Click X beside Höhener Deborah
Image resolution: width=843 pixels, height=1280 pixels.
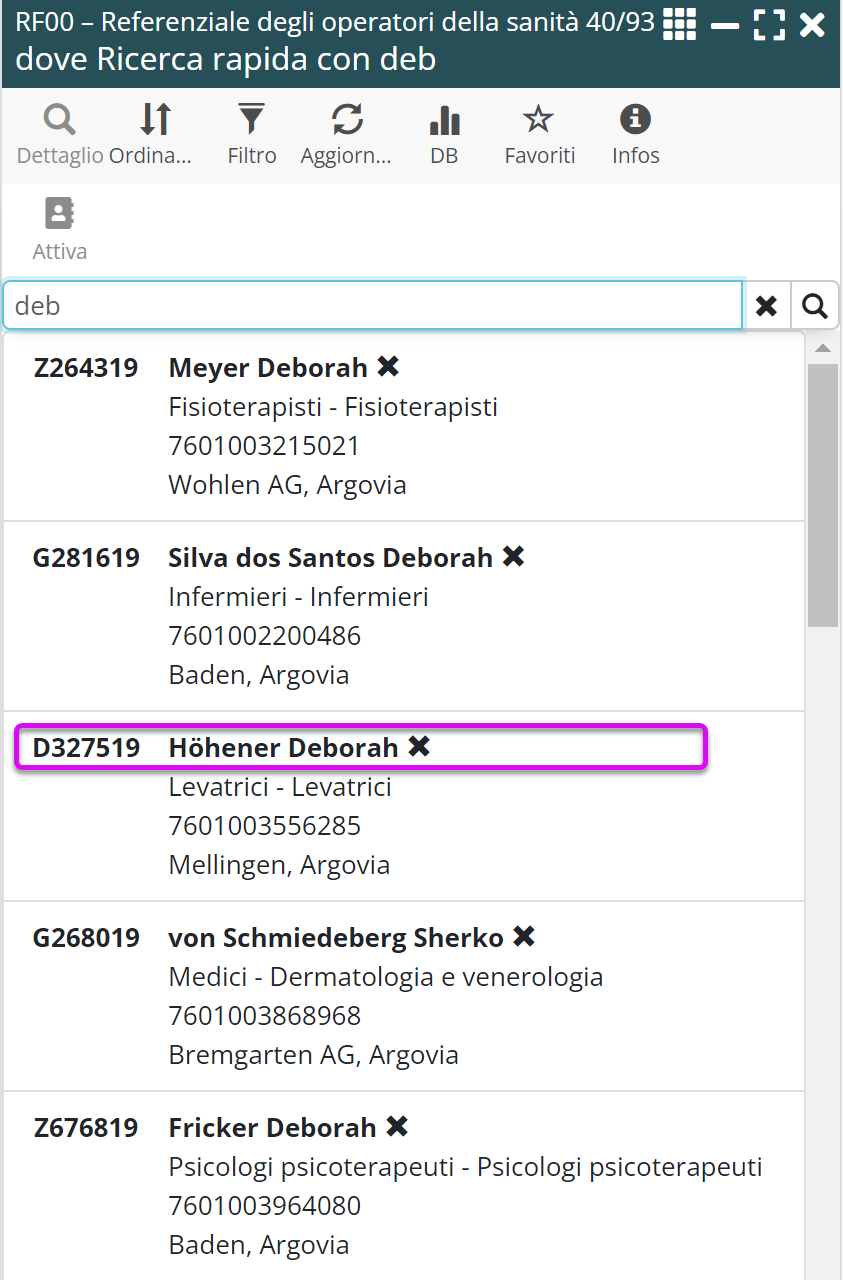[419, 747]
